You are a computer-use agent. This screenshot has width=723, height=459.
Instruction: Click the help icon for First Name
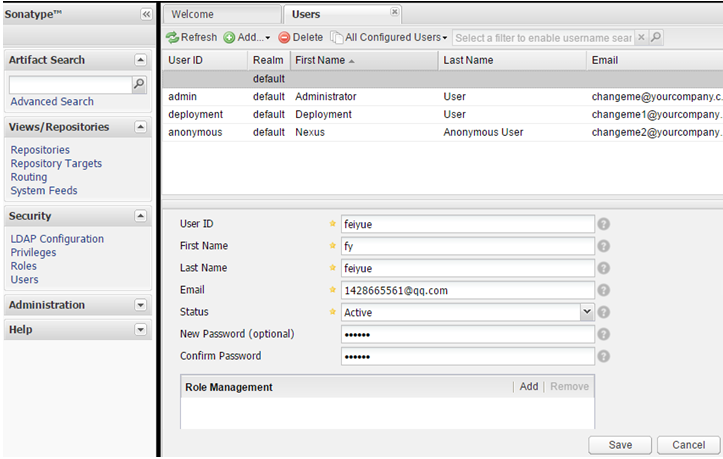[604, 246]
